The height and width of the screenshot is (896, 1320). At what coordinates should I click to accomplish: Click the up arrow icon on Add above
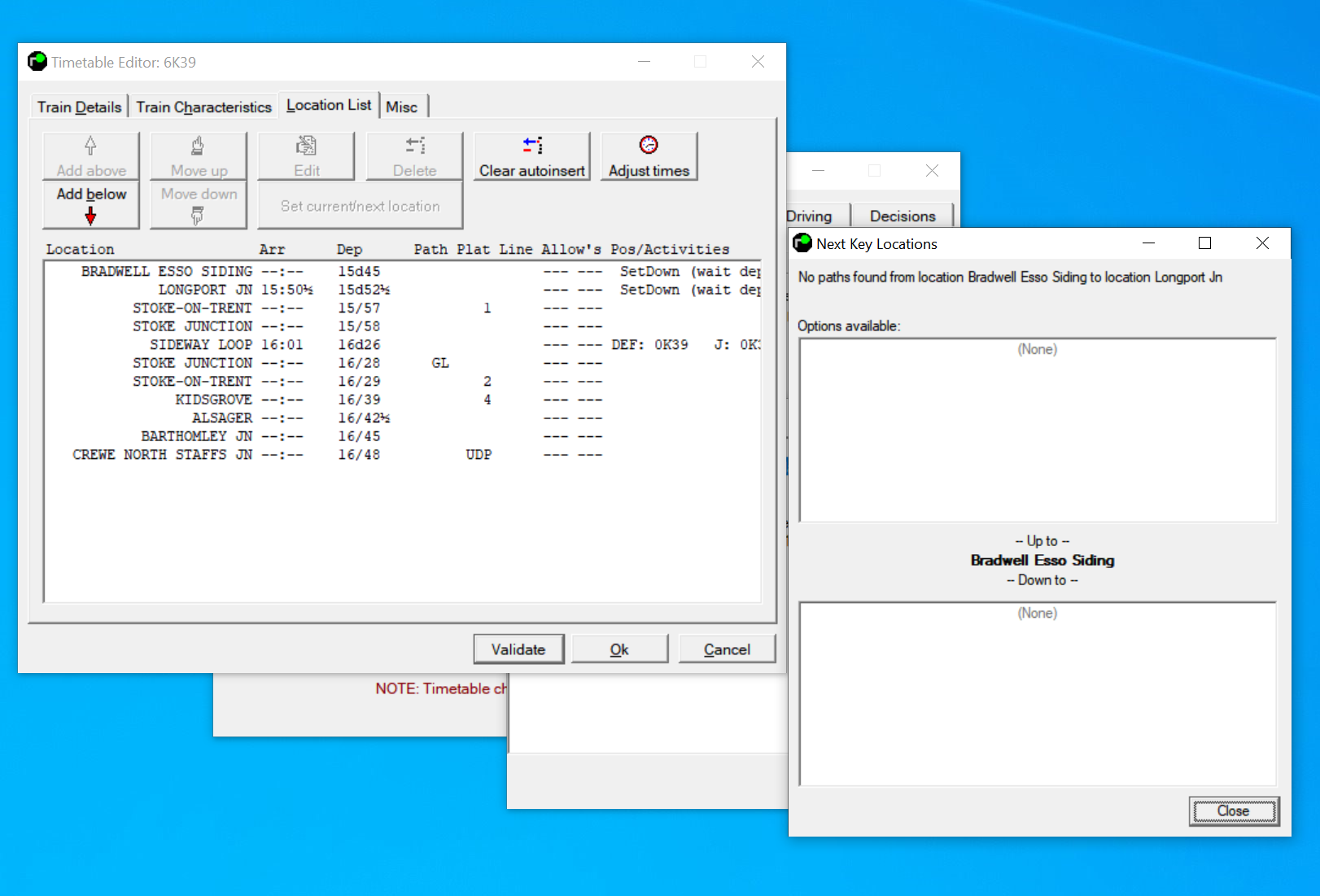click(90, 146)
